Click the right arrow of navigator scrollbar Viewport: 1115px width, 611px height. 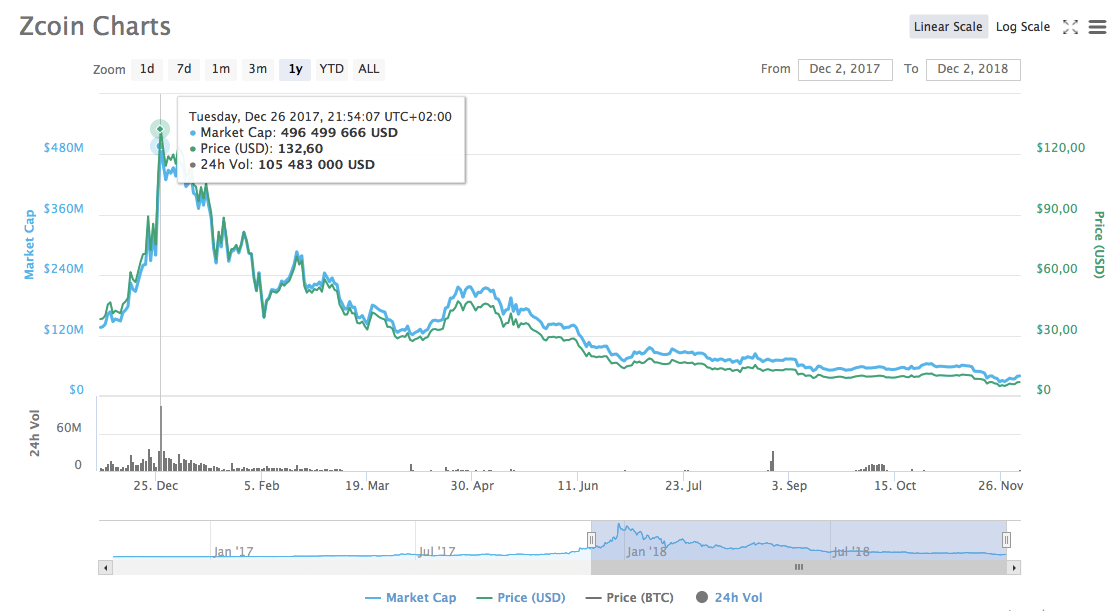(1014, 568)
